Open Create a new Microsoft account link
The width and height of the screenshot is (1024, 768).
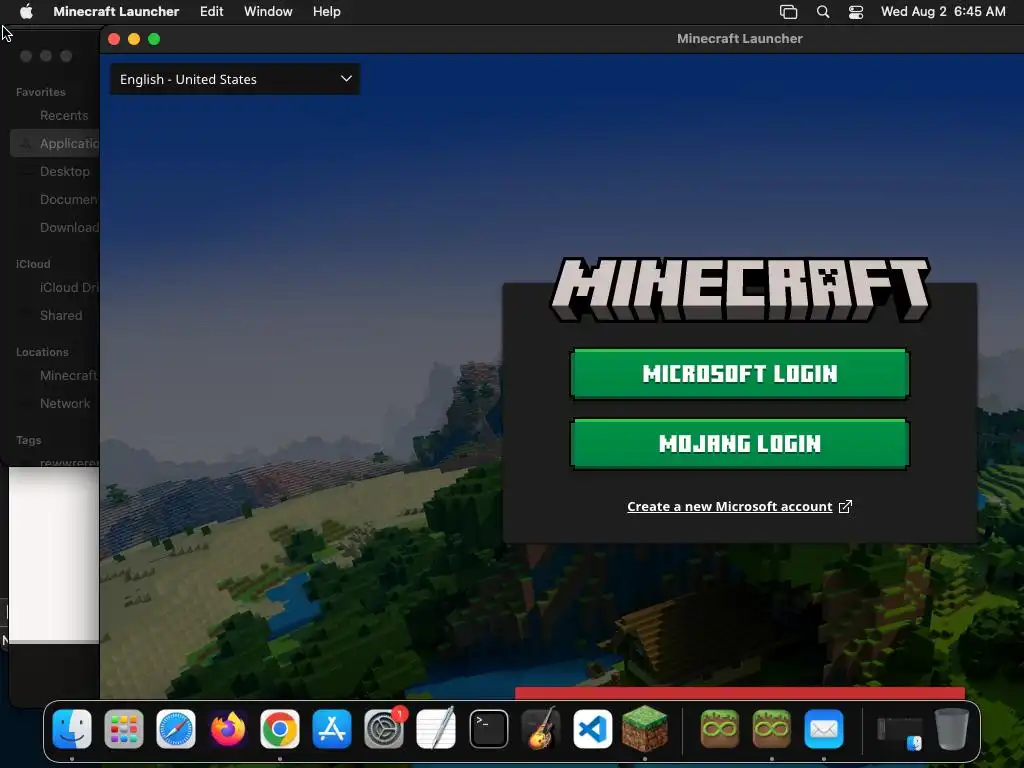click(729, 506)
